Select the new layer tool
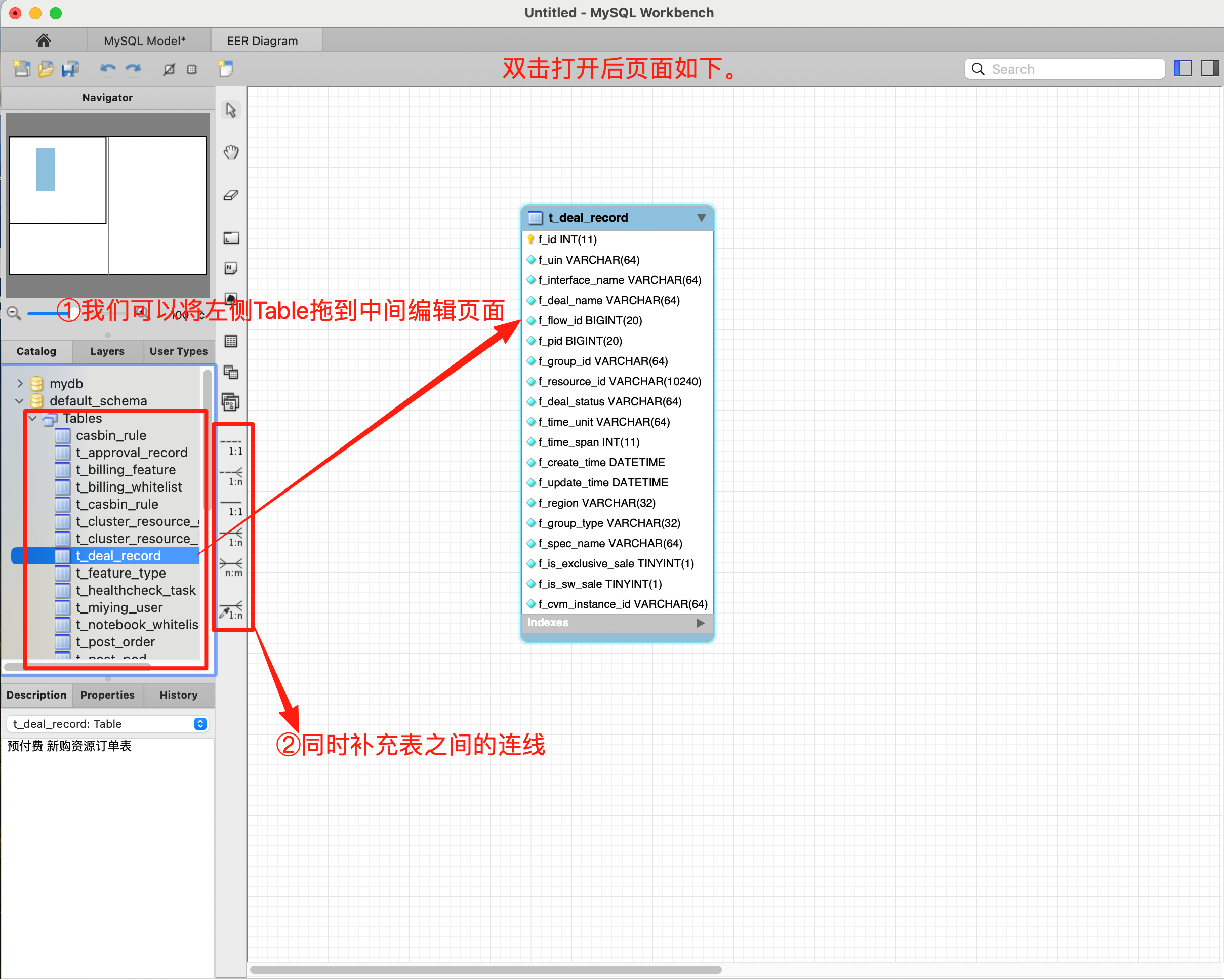 pos(231,237)
